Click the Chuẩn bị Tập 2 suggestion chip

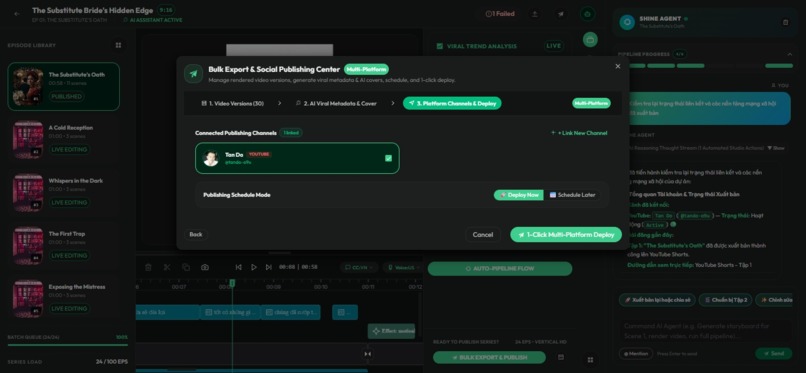point(726,300)
